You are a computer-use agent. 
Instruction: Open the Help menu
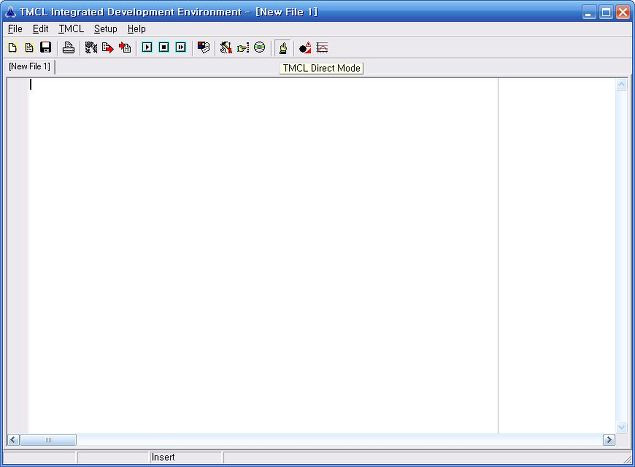(136, 29)
